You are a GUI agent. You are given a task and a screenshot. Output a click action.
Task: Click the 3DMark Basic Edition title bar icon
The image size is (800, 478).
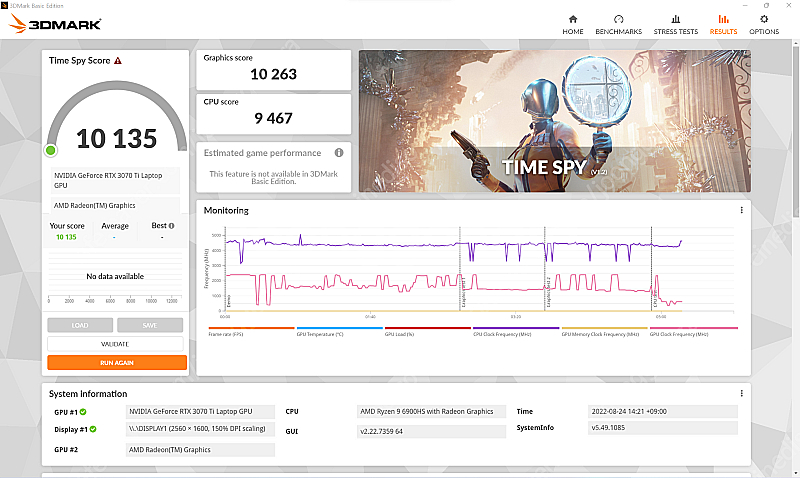pyautogui.click(x=5, y=5)
